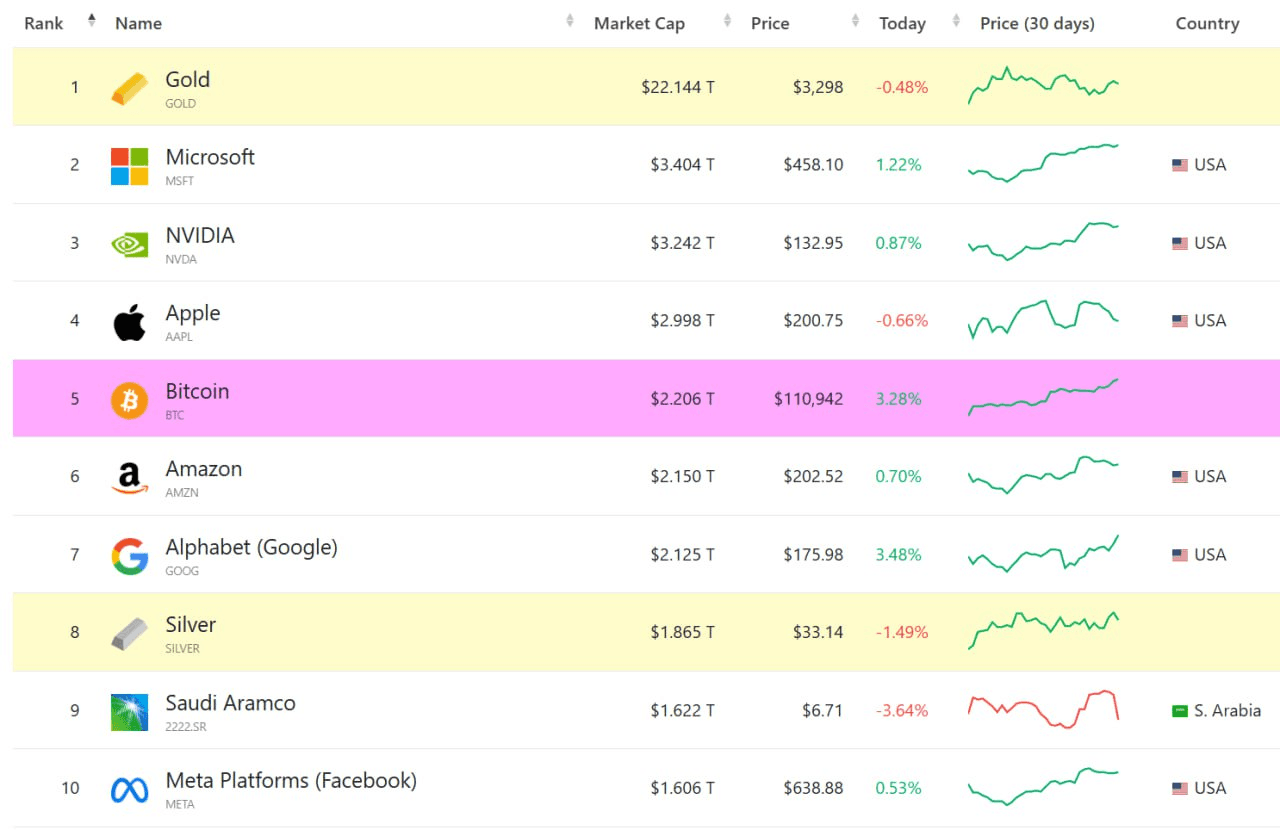Click NVIDIA's 30-day price chart

(1043, 241)
